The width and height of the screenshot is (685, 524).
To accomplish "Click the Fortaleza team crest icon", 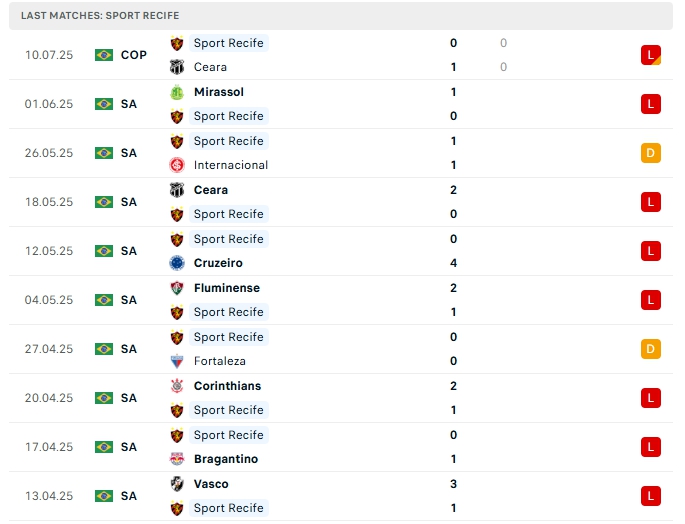I will pyautogui.click(x=177, y=361).
